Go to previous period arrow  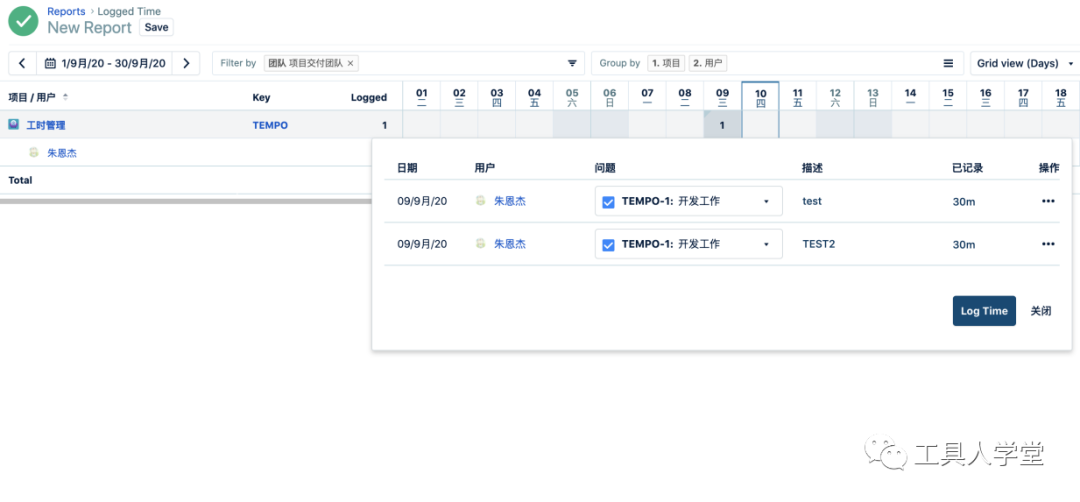click(22, 63)
